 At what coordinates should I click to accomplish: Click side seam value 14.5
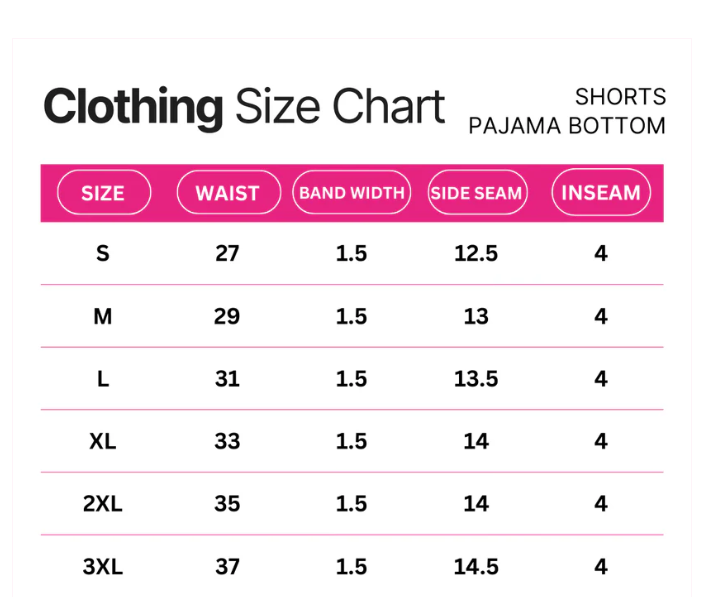point(476,567)
